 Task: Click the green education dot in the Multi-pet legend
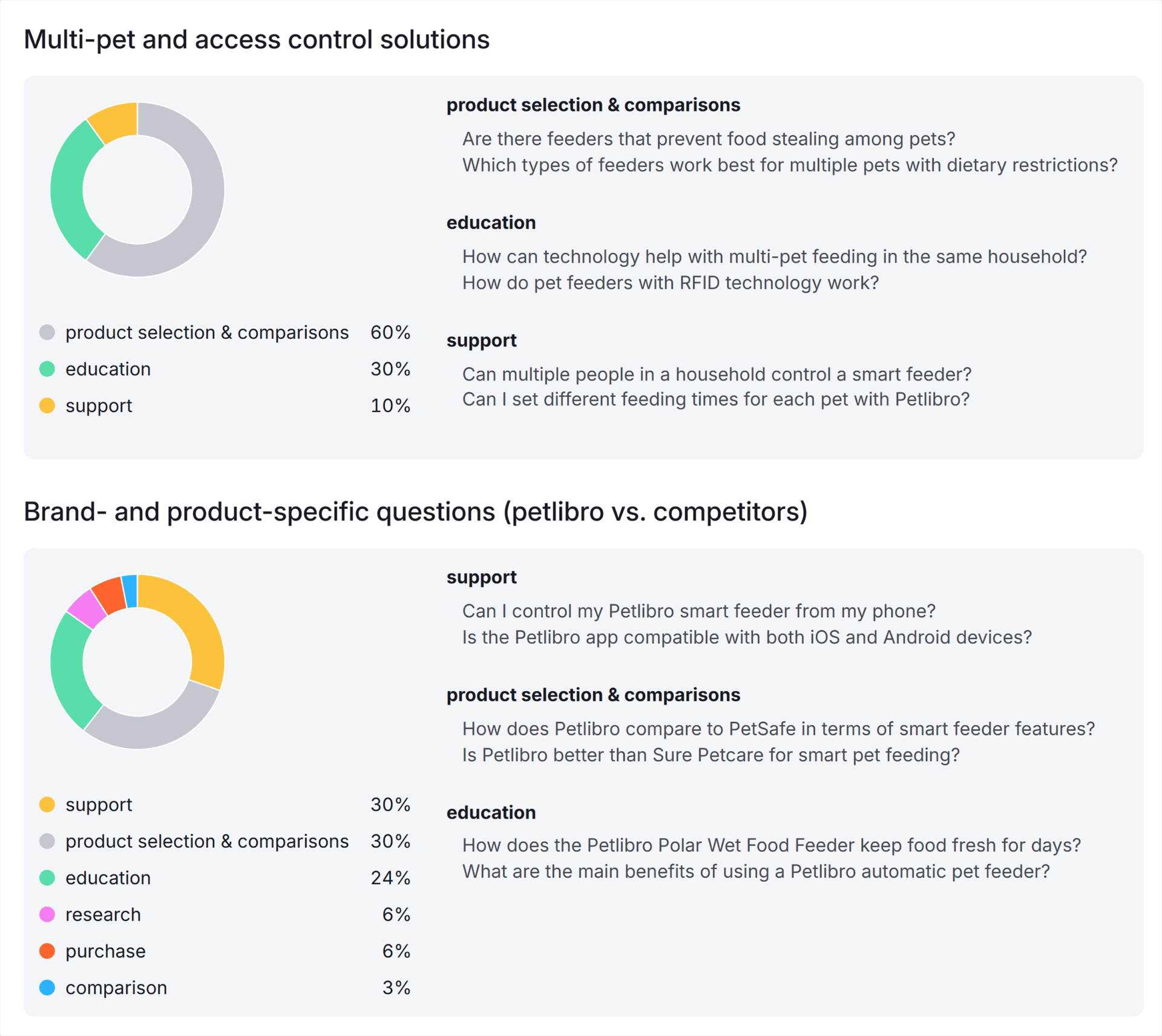[x=47, y=369]
